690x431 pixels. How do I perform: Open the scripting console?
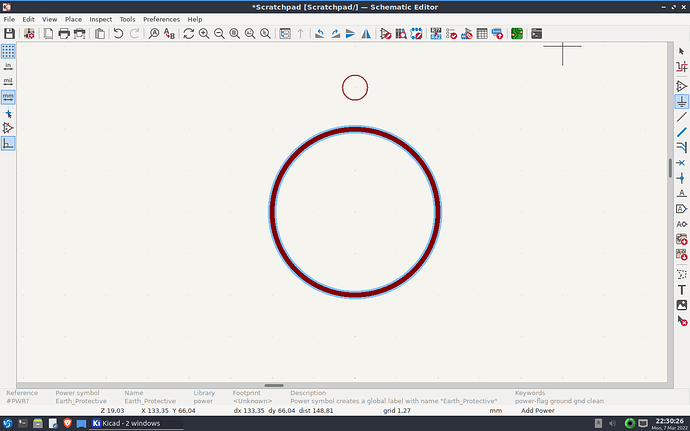[x=536, y=33]
